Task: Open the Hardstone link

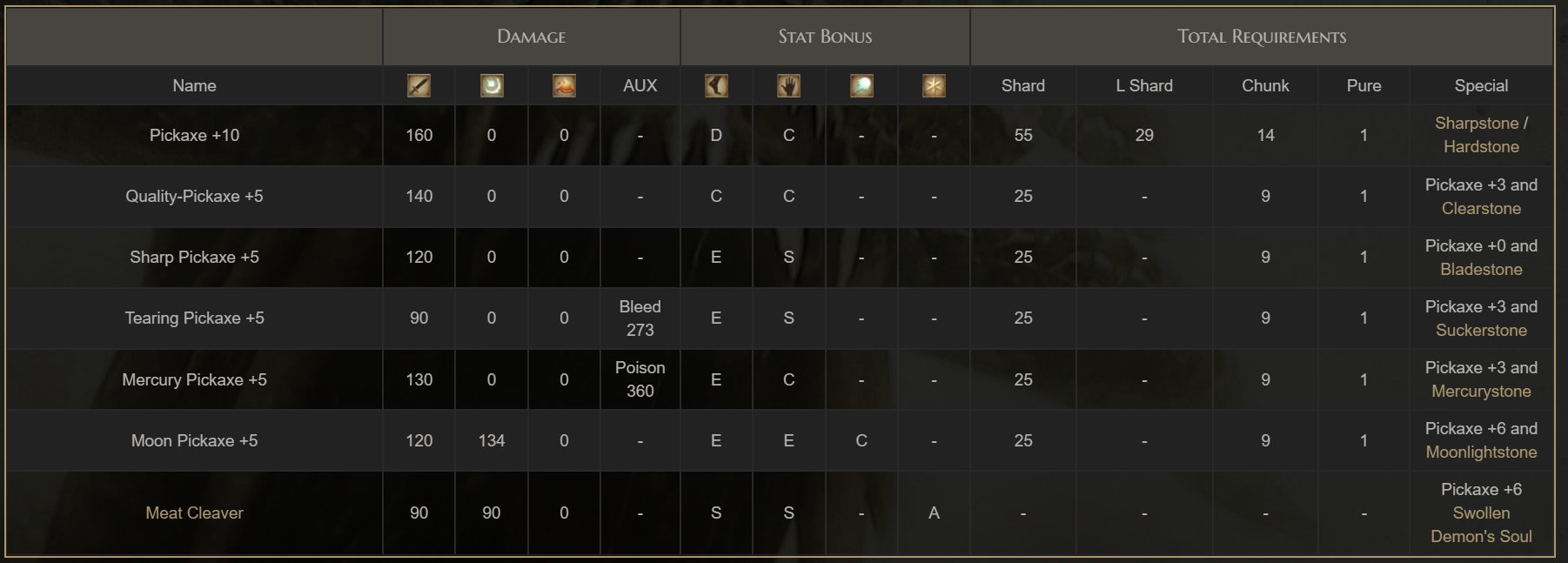Action: (x=1481, y=147)
